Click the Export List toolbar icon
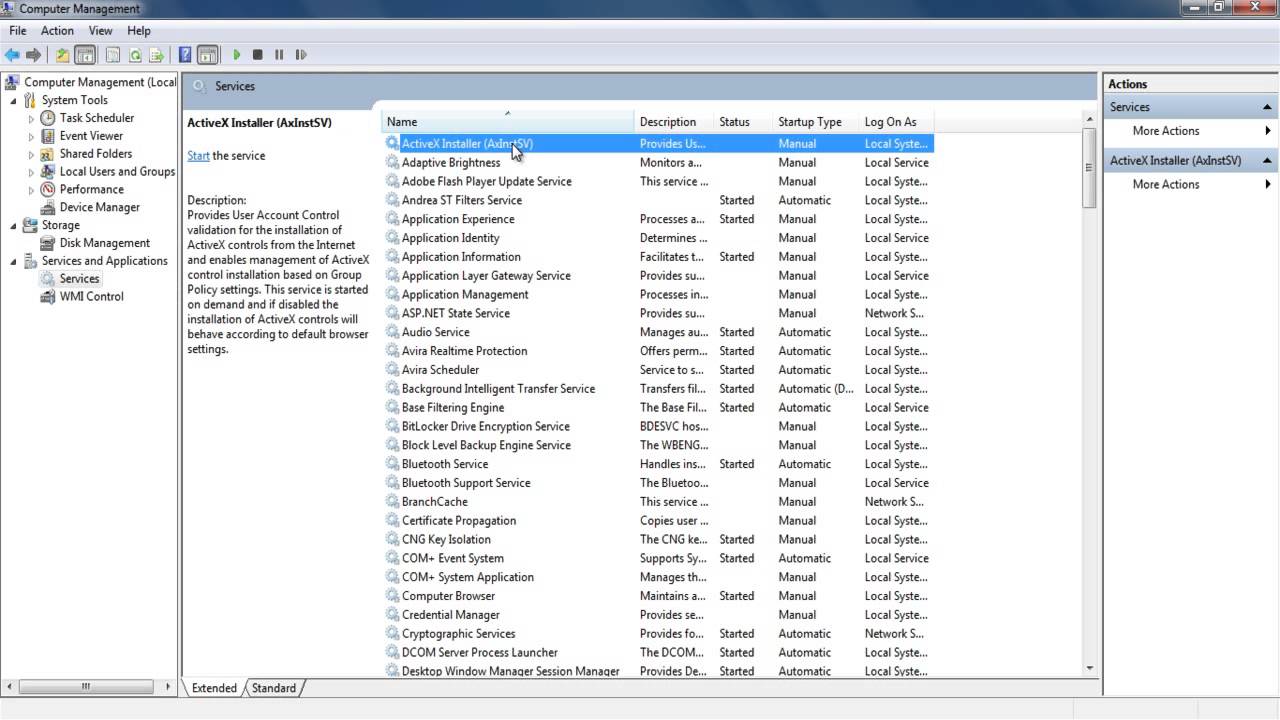This screenshot has width=1280, height=720. coord(157,55)
